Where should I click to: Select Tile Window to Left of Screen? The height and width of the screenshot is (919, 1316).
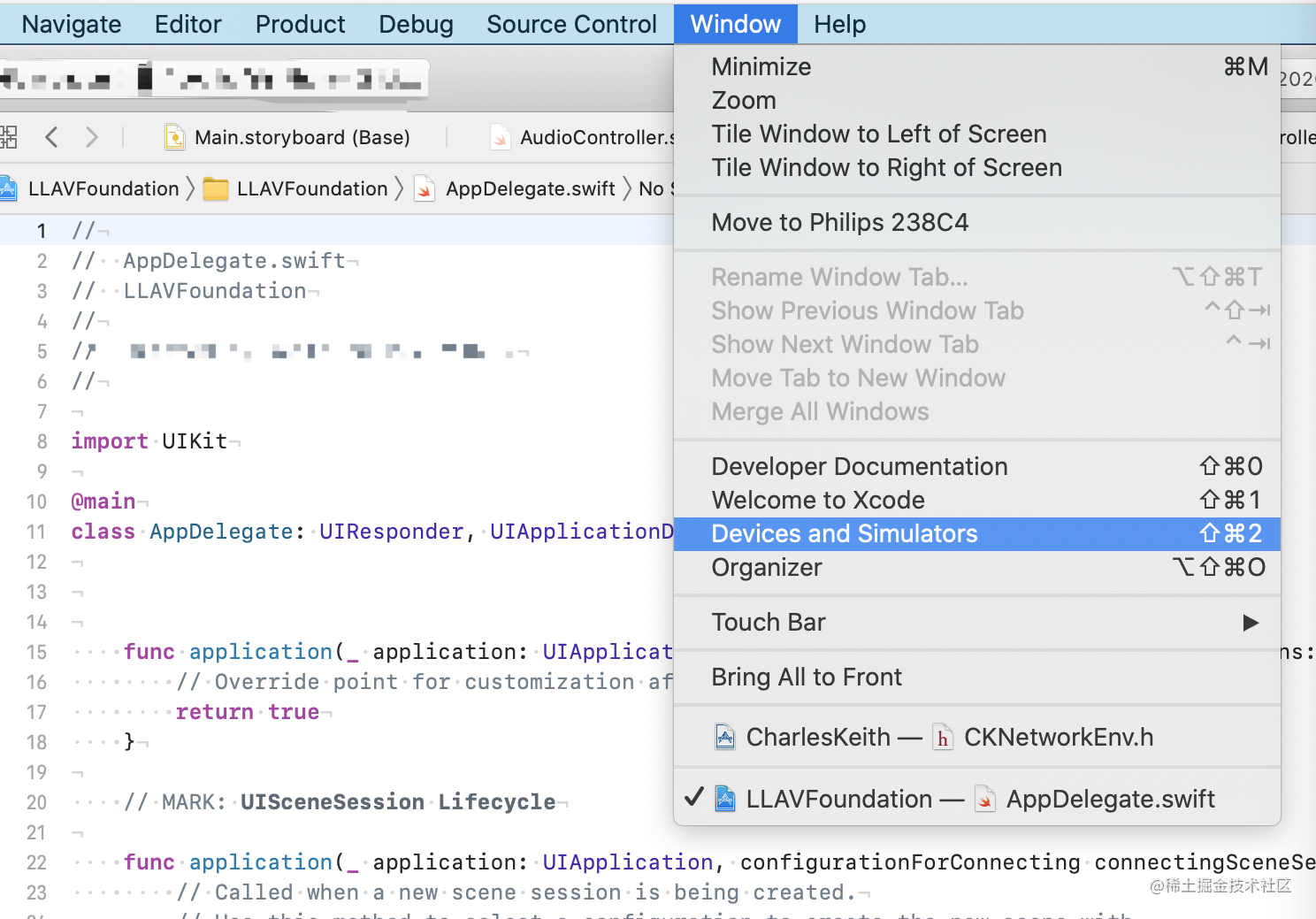point(977,134)
